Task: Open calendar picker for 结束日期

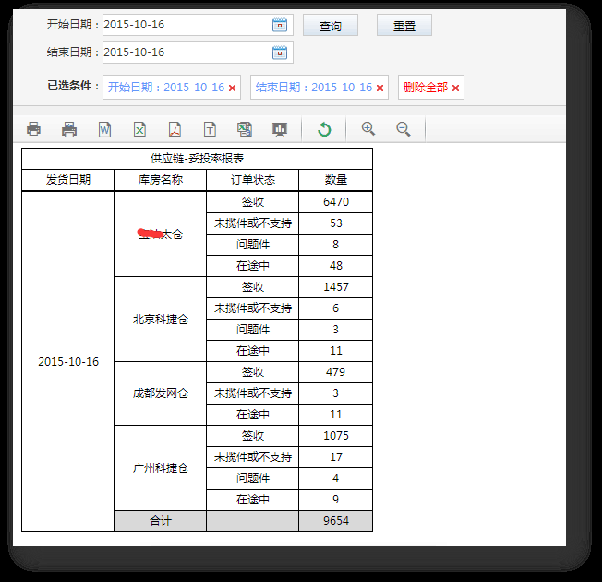Action: click(279, 52)
